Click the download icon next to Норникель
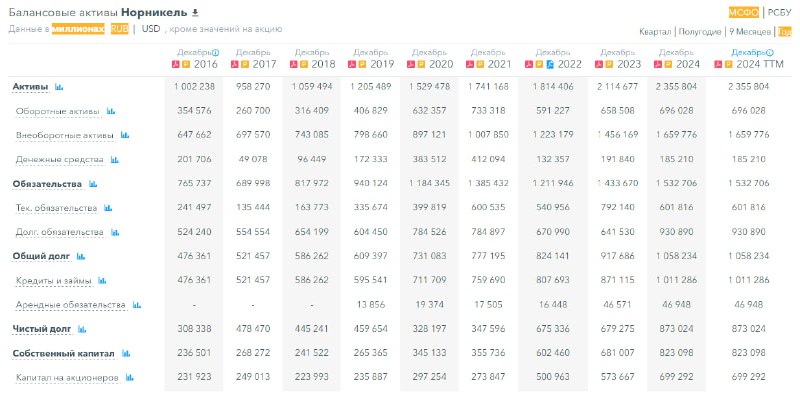800x394 pixels. tap(195, 13)
